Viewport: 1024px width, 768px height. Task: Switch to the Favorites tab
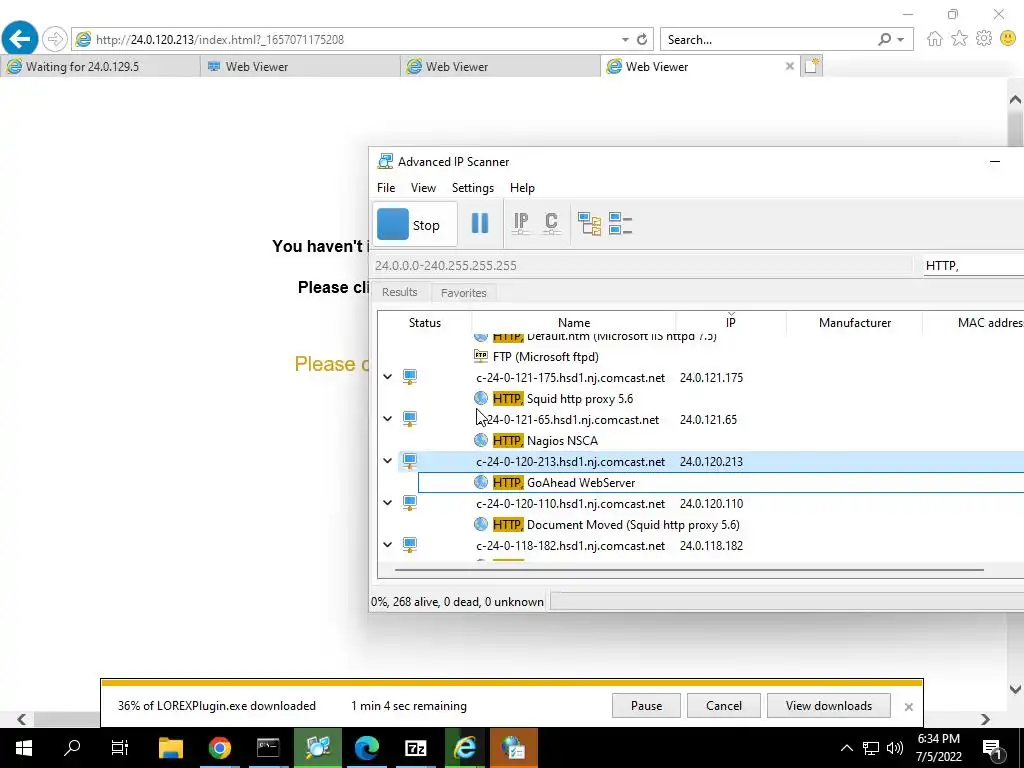(x=464, y=293)
